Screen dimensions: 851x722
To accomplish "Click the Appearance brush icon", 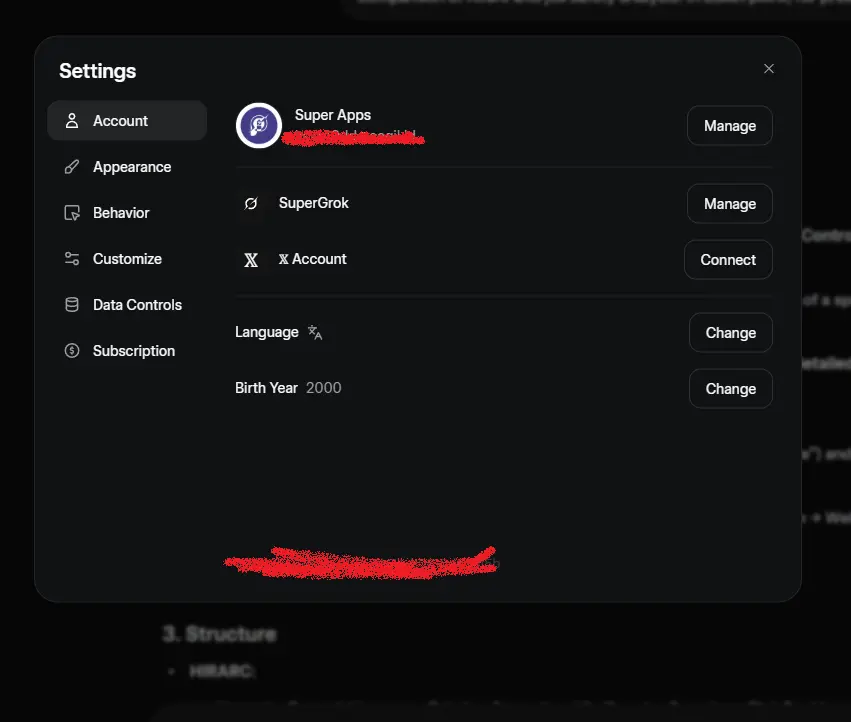I will [x=72, y=167].
